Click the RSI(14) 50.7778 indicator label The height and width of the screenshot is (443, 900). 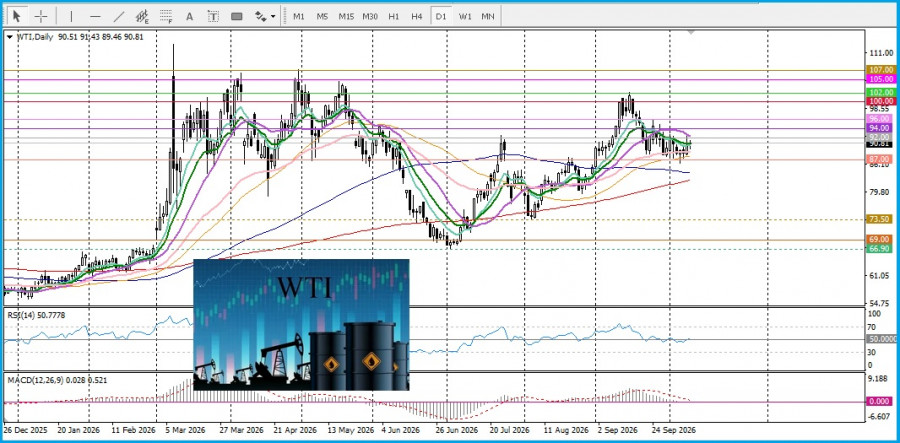(x=36, y=314)
